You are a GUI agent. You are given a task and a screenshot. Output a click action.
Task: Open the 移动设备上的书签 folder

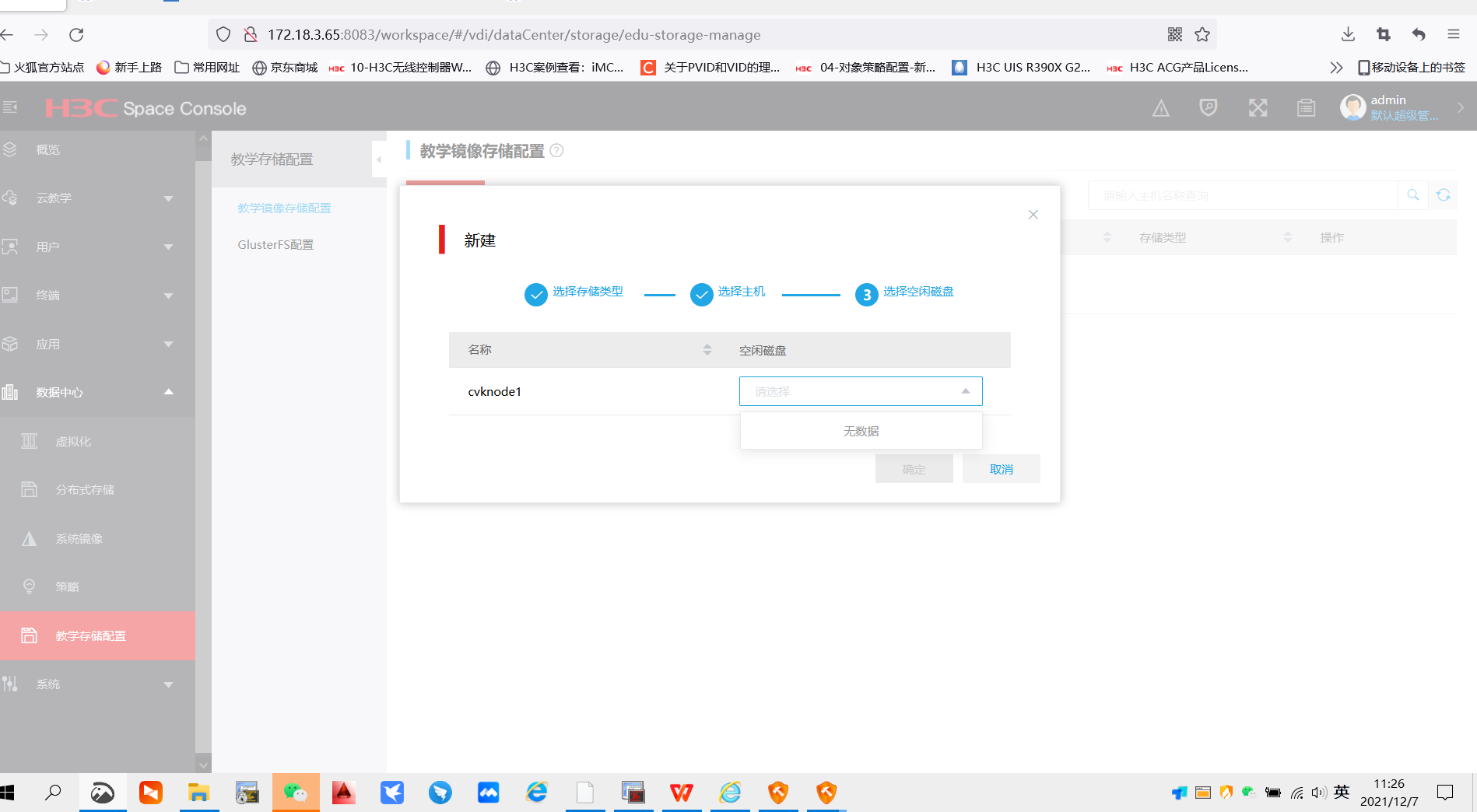coord(1412,68)
